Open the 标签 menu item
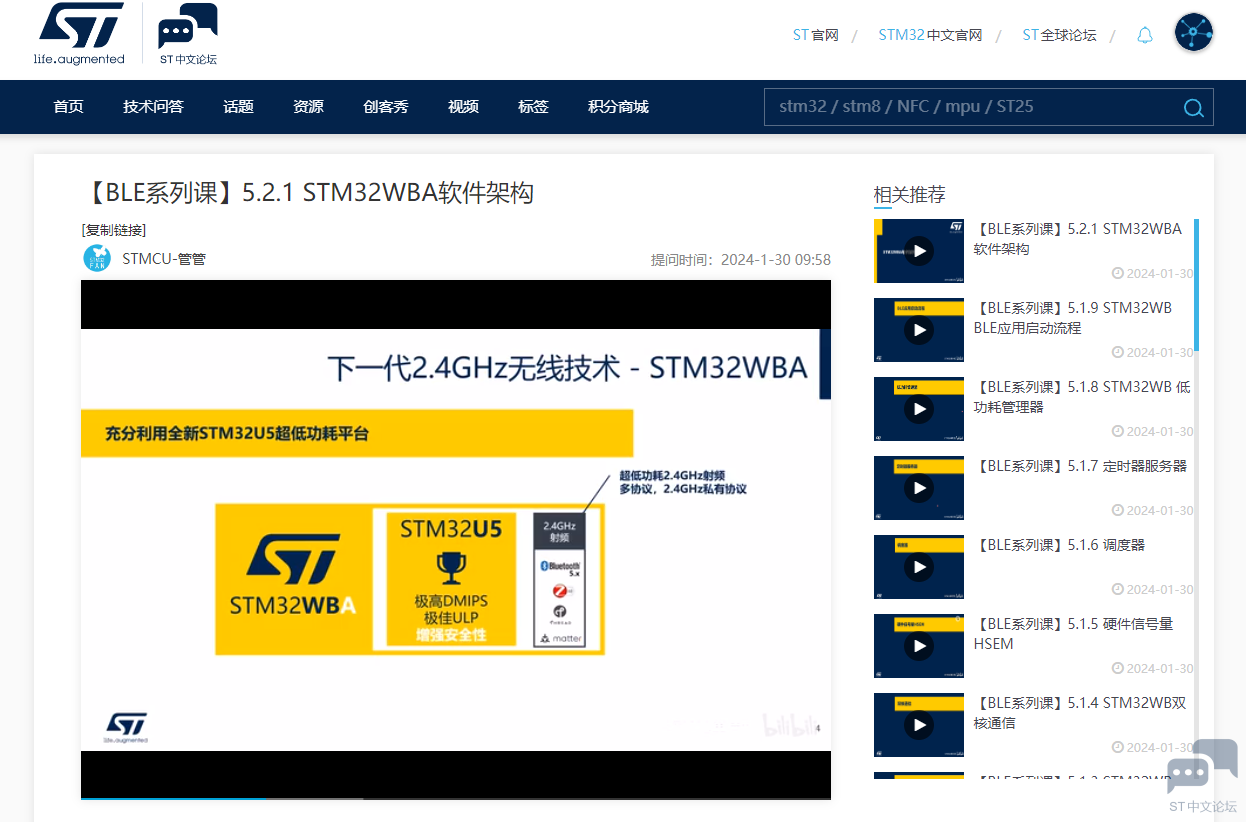 tap(533, 107)
